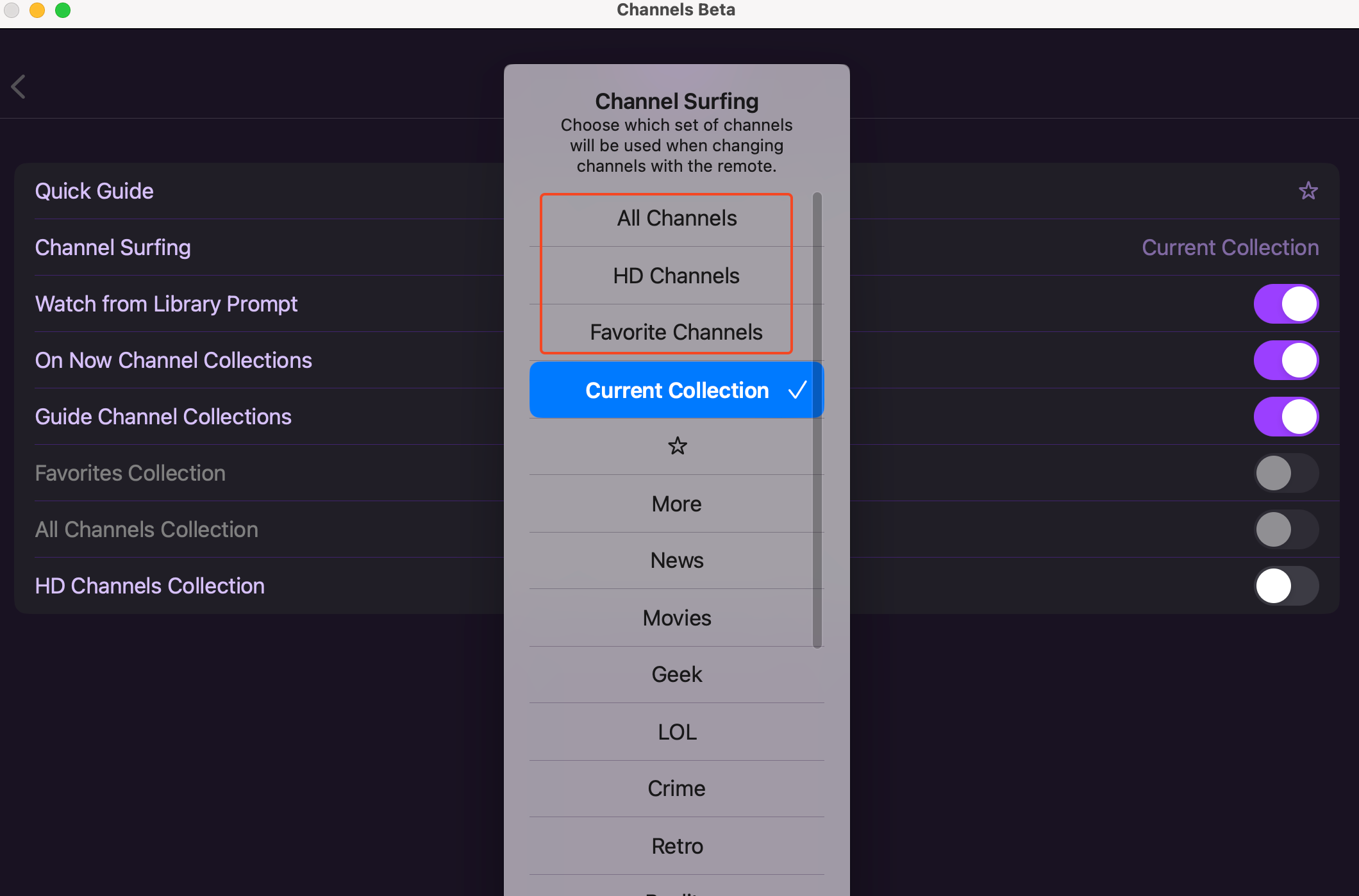Open Channel Surfing Current Collection value
Screen dimensions: 1359x896
point(1230,247)
